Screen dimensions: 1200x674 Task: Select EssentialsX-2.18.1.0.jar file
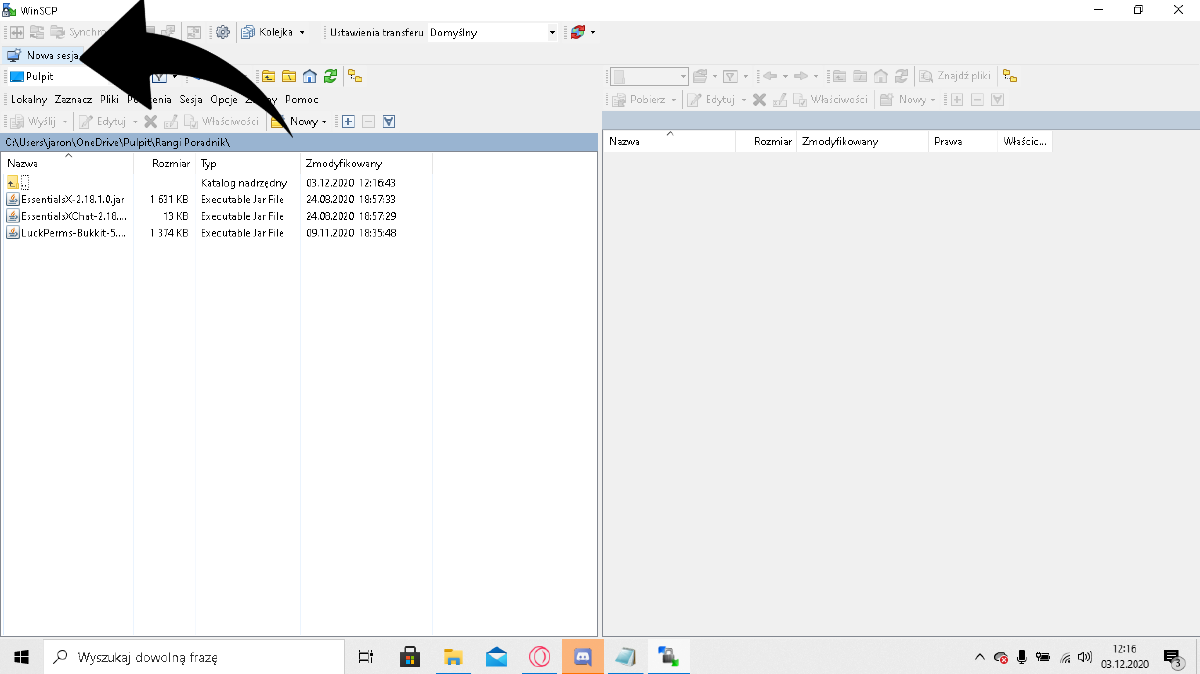click(71, 199)
